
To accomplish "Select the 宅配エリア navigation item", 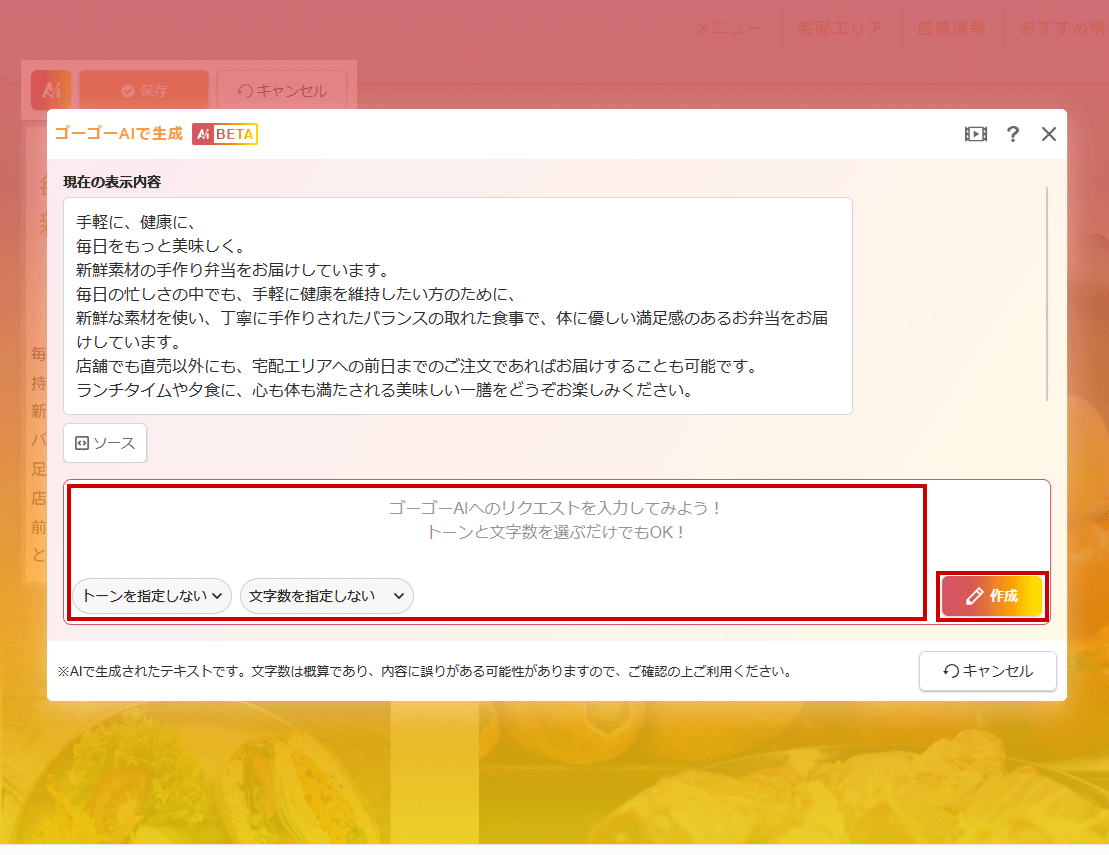I will click(840, 29).
